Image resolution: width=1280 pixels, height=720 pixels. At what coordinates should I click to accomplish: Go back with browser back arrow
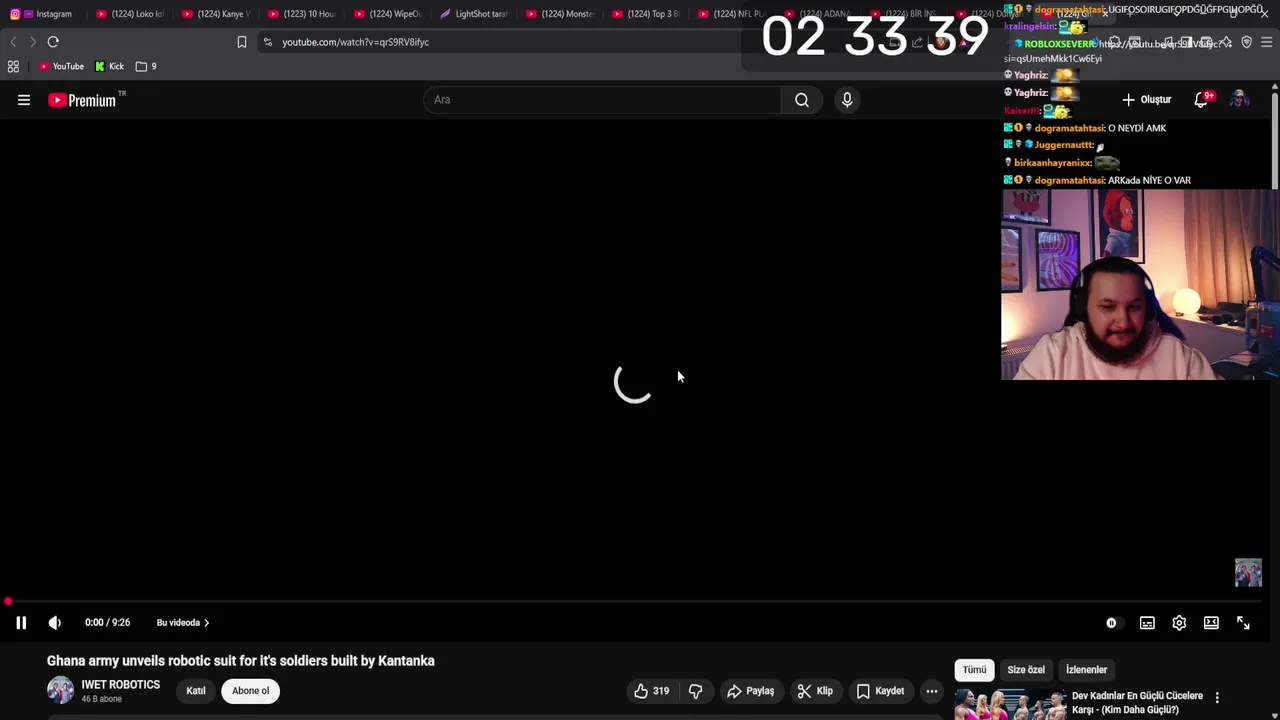pyautogui.click(x=13, y=42)
